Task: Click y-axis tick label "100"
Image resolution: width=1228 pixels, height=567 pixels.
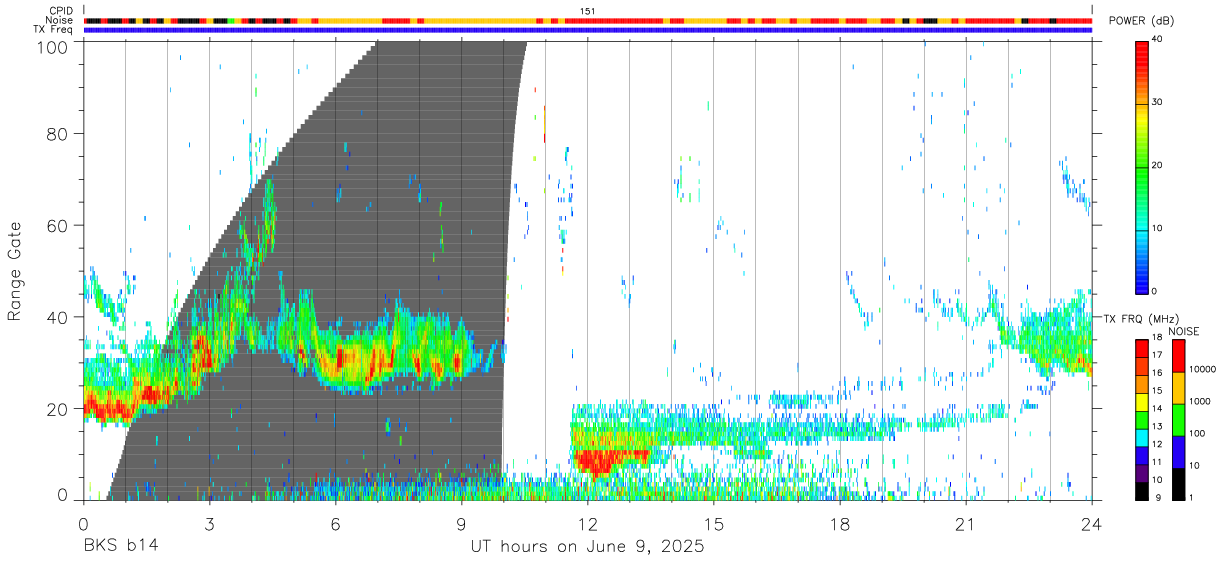Action: click(53, 47)
